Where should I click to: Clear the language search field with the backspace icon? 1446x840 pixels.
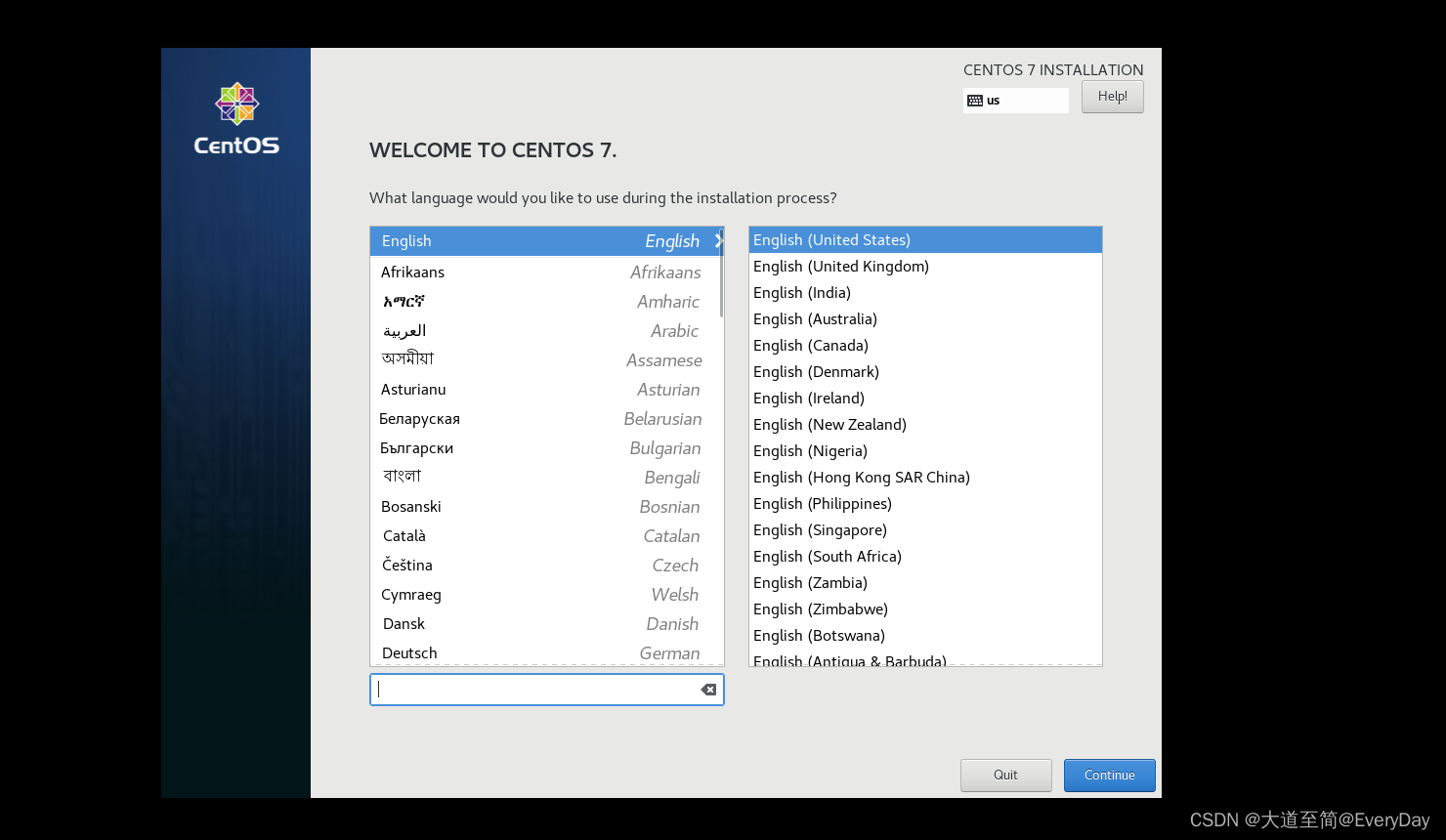click(x=708, y=690)
